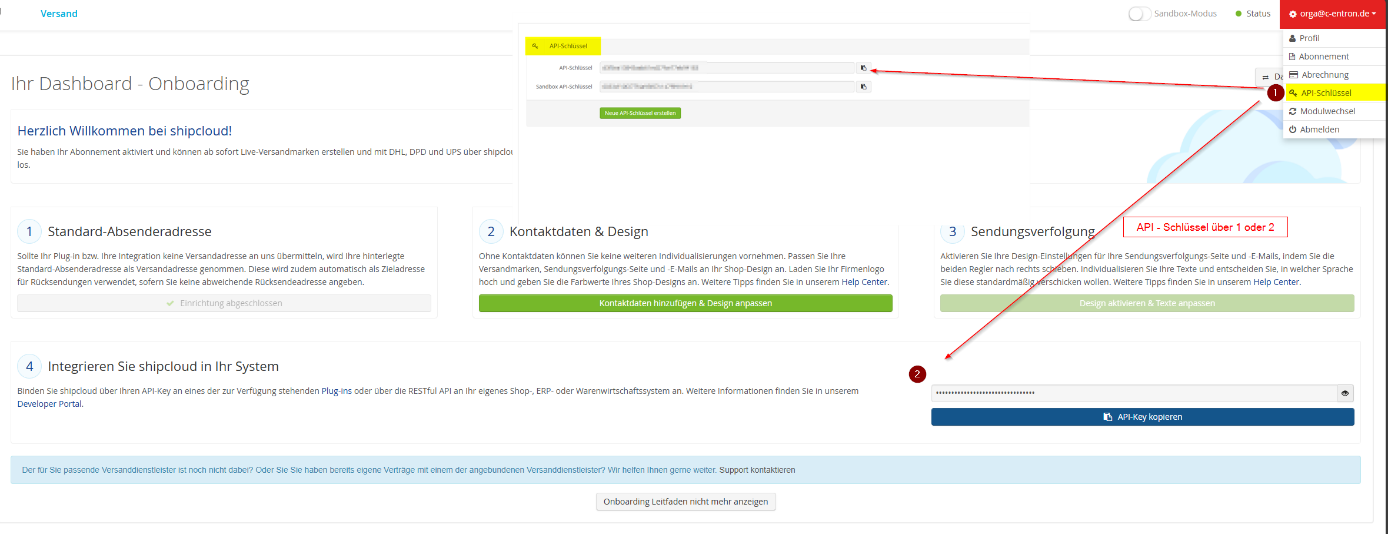1388x534 pixels.
Task: Click the numbered circle 3 for Sendungsverfolgung
Action: coord(952,232)
